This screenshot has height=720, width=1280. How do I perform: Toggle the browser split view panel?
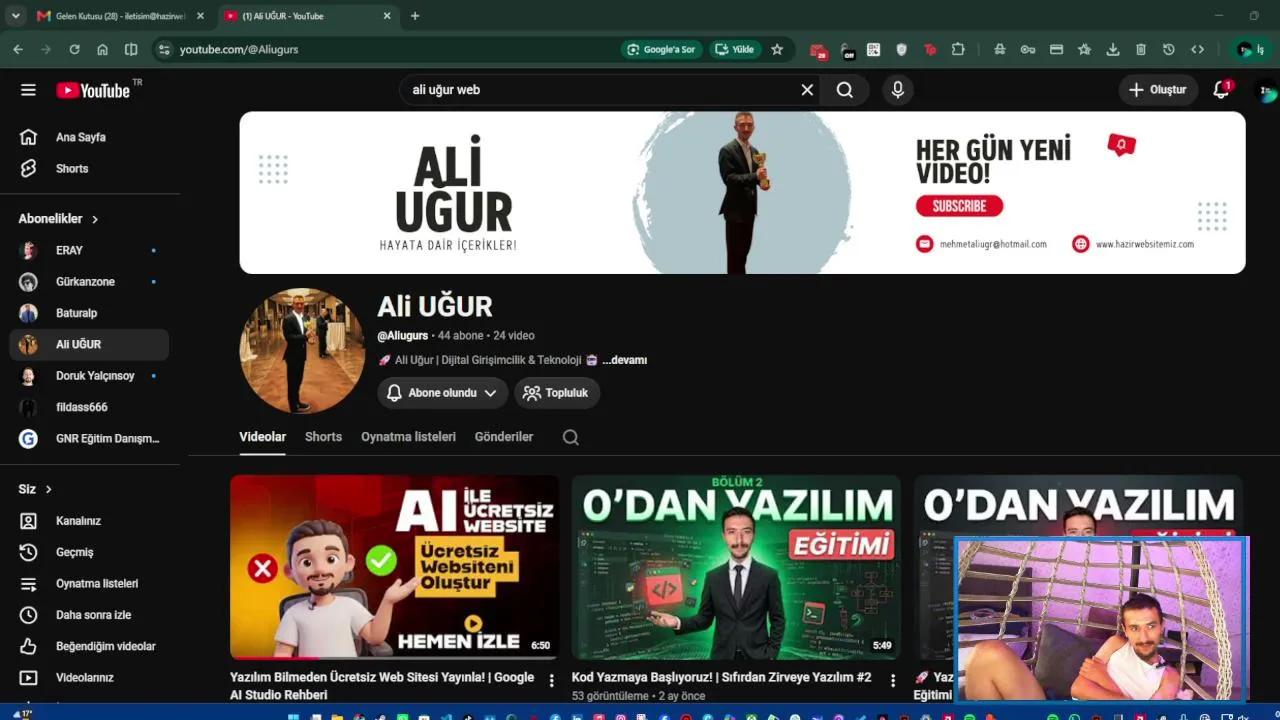[131, 49]
